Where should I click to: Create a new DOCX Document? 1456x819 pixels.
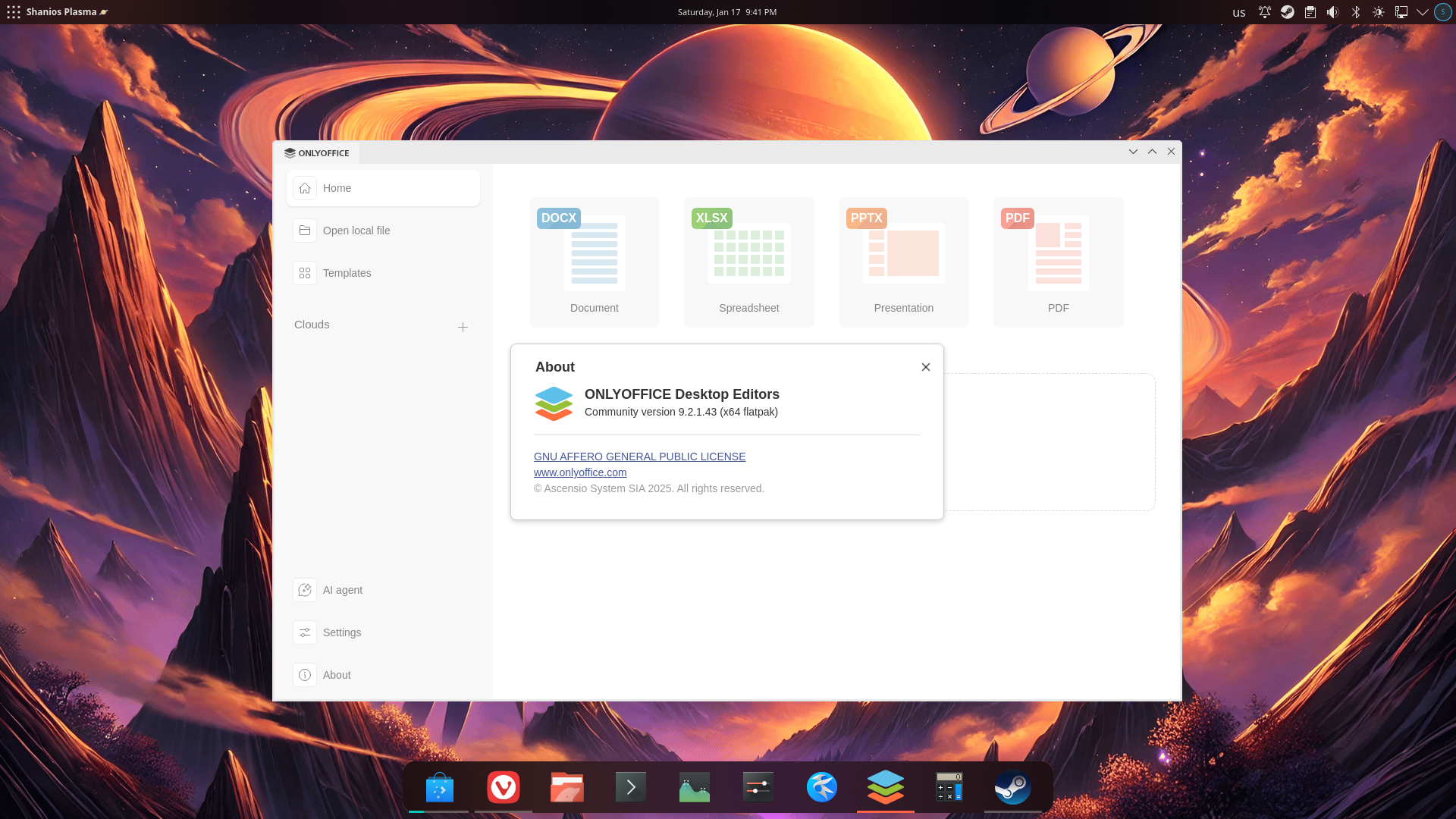(x=594, y=262)
